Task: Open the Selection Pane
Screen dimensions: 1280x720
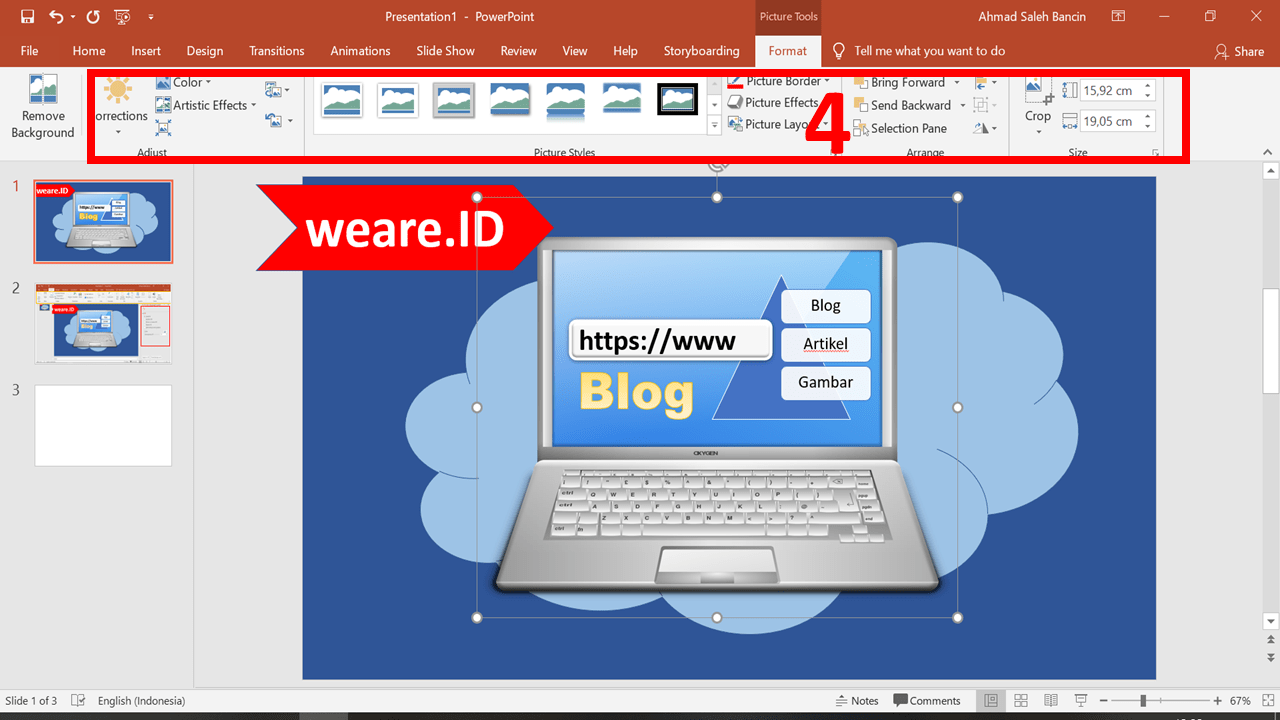Action: tap(899, 128)
